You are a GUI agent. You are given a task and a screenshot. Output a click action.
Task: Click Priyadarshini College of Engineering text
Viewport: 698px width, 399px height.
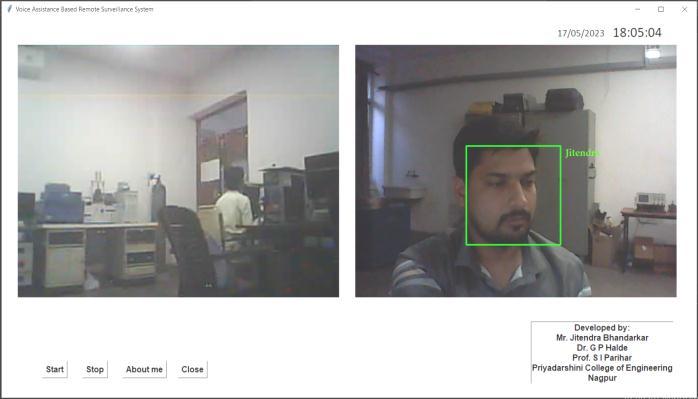click(x=602, y=368)
